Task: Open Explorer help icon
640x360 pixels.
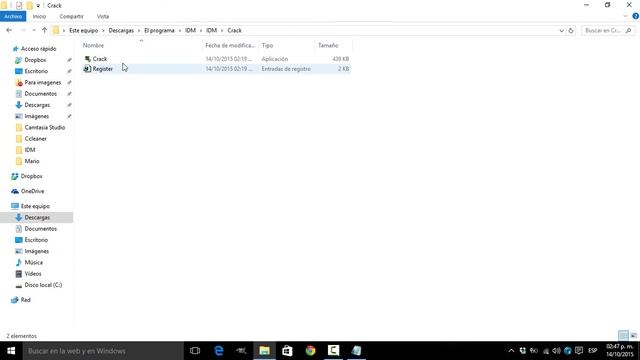Action: point(636,16)
